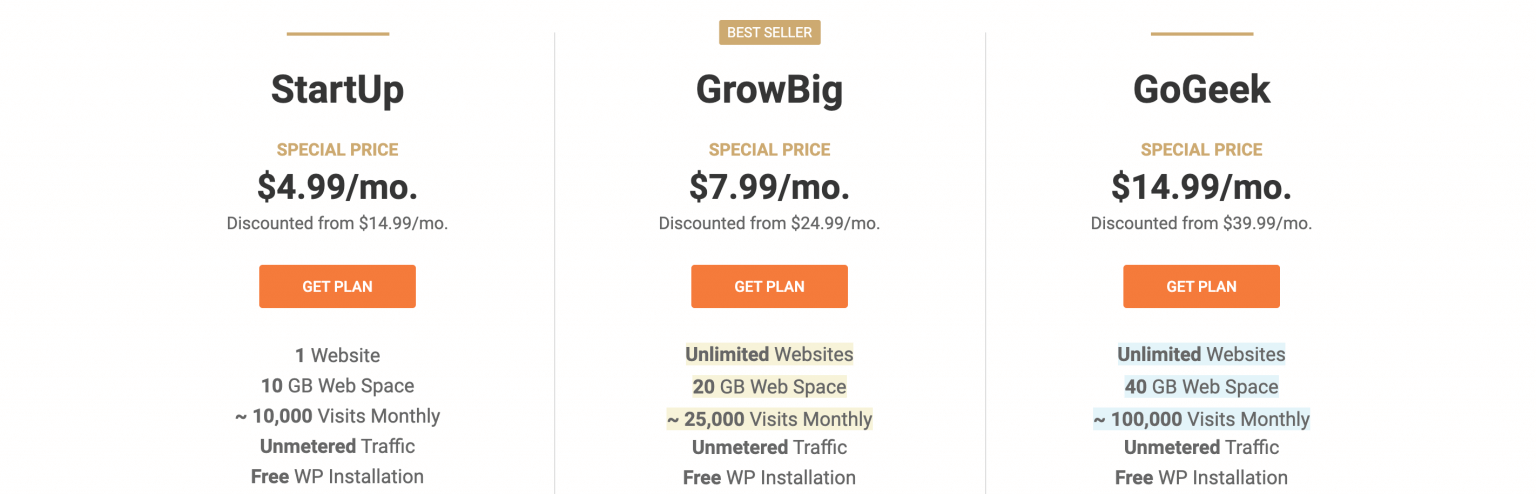Click GET PLAN button under GoGeek
Screen dimensions: 1536x494
pyautogui.click(x=1201, y=286)
